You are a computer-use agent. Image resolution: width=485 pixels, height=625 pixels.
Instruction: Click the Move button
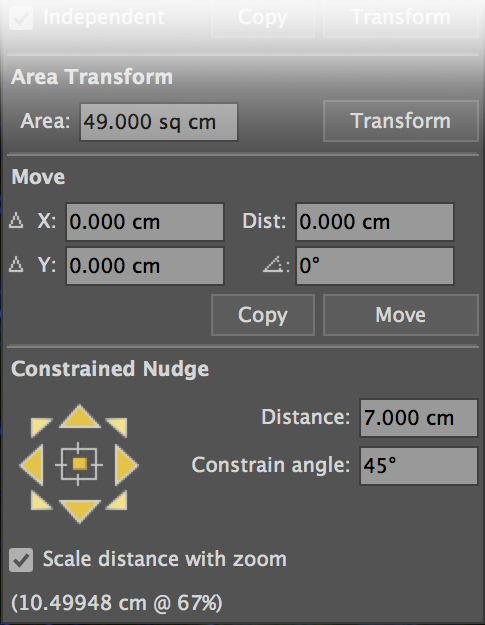(x=401, y=315)
